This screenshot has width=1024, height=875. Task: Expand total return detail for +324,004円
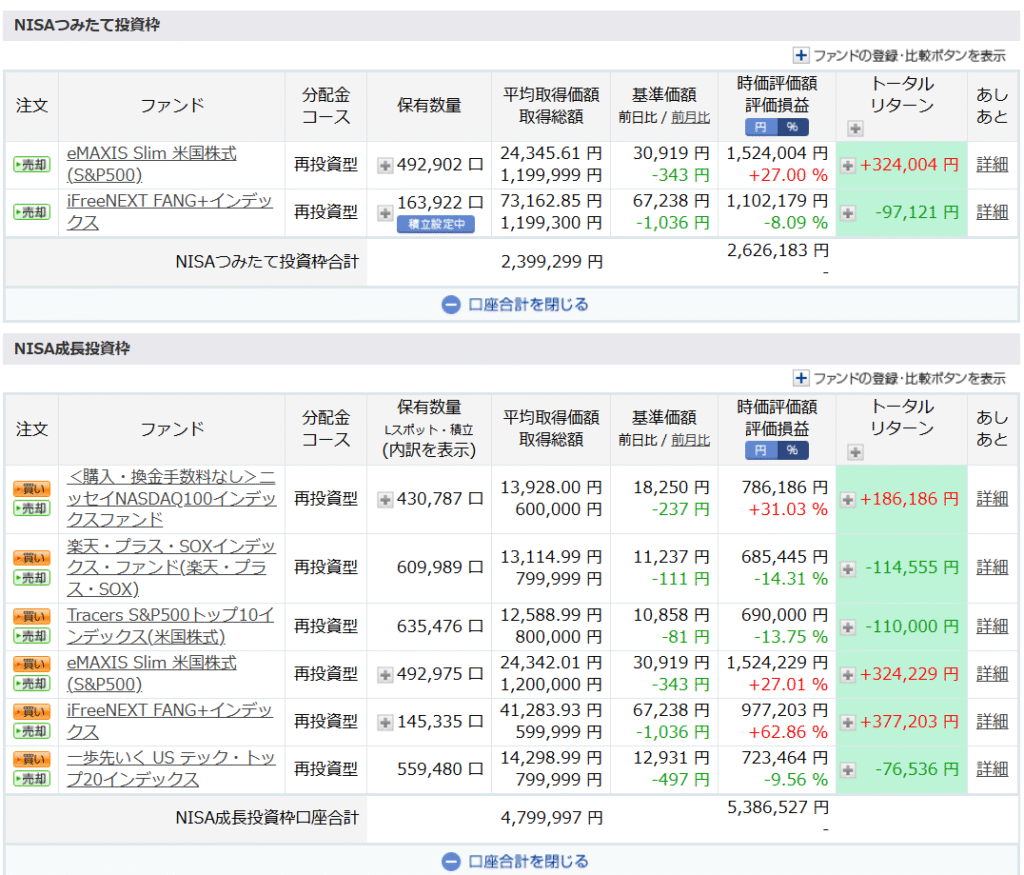[848, 165]
